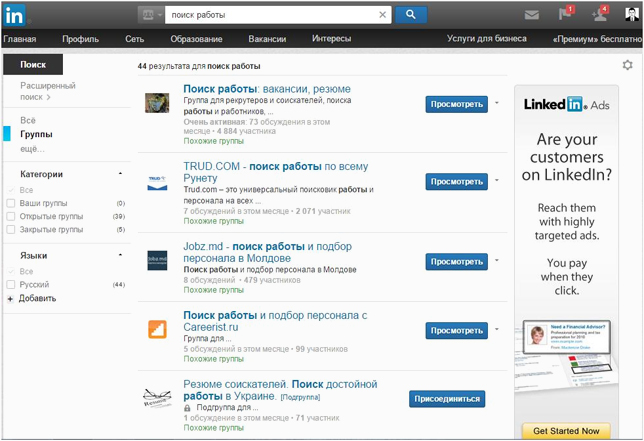This screenshot has width=644, height=441.
Task: Select the Всё search filter
Action: (x=28, y=120)
